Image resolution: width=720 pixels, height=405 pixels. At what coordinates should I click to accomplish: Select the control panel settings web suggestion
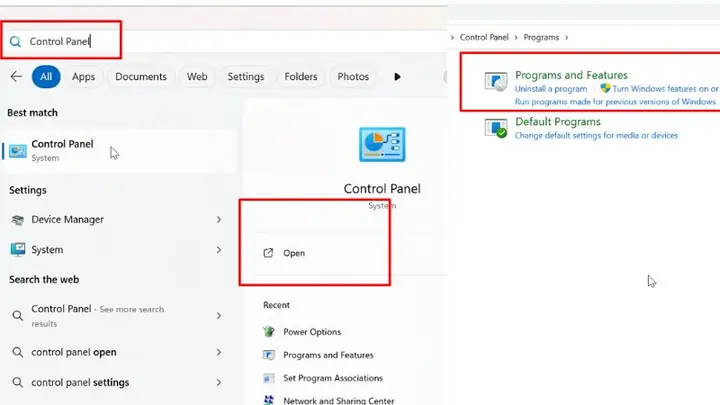116,382
